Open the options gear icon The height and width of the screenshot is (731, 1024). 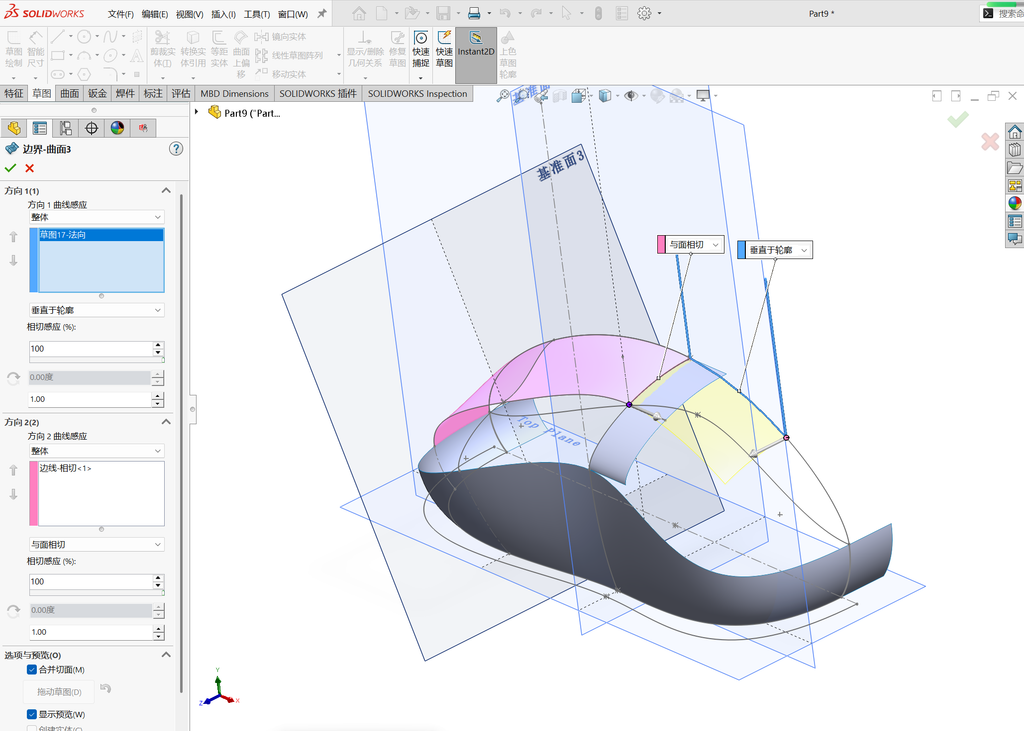pos(644,13)
